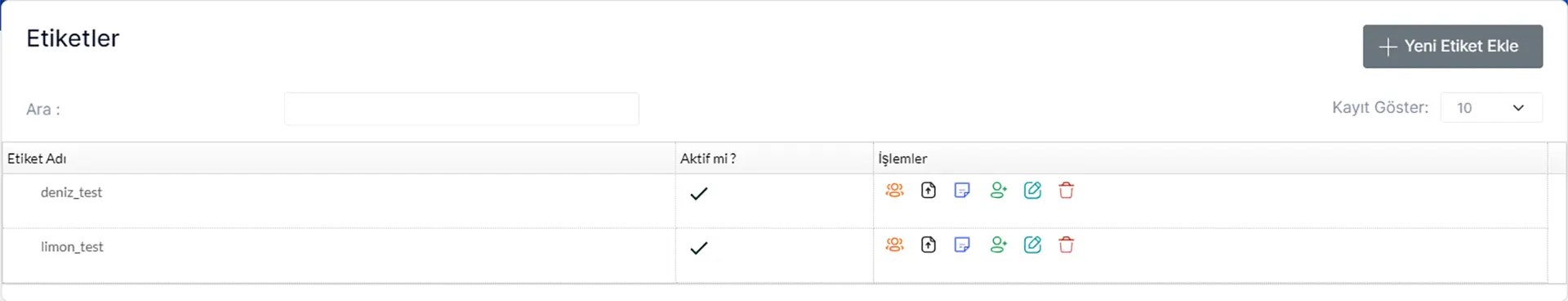The image size is (1568, 301).
Task: Click file upload icon in deniz_test row
Action: point(929,191)
